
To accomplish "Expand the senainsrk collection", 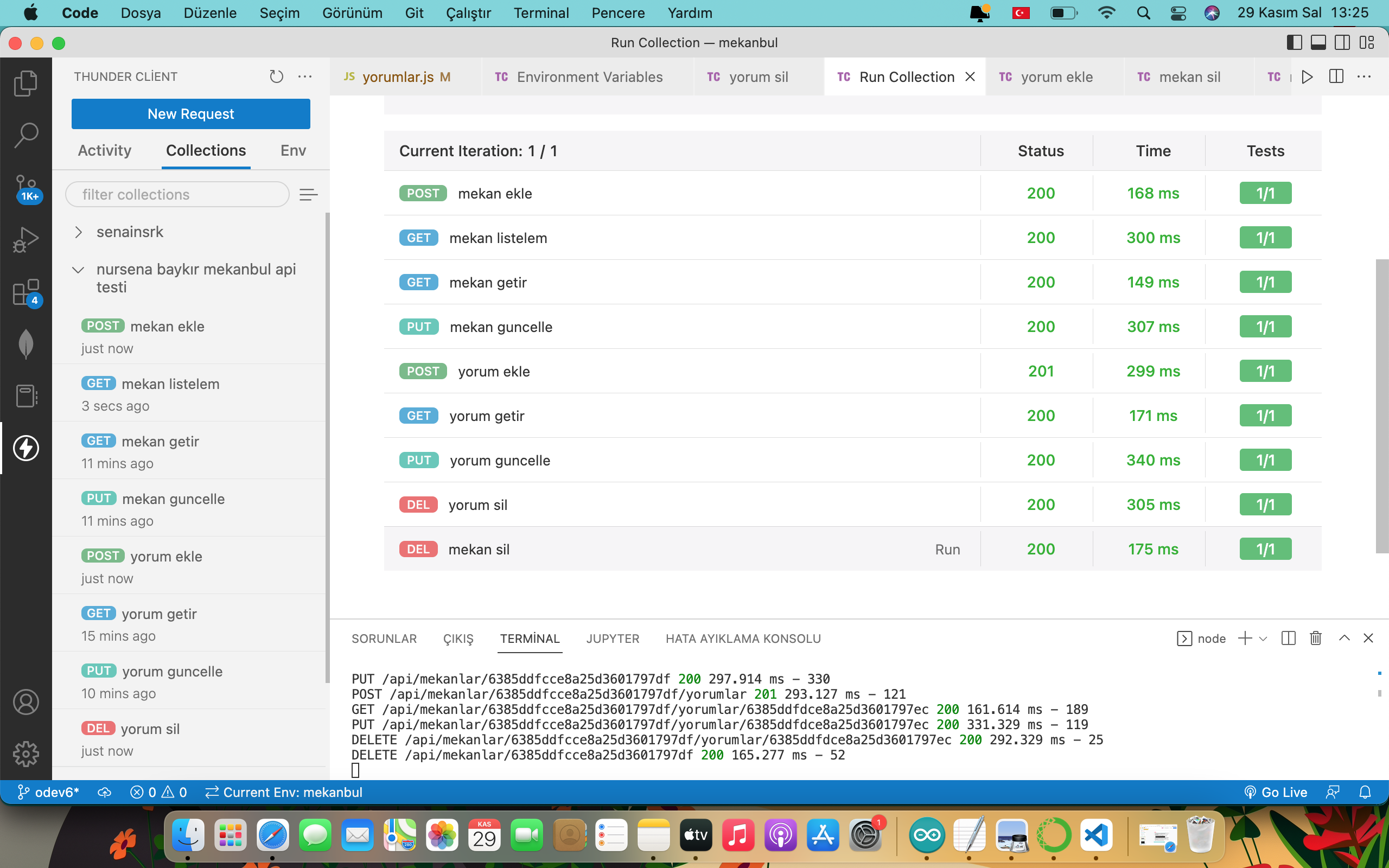I will pos(79,231).
